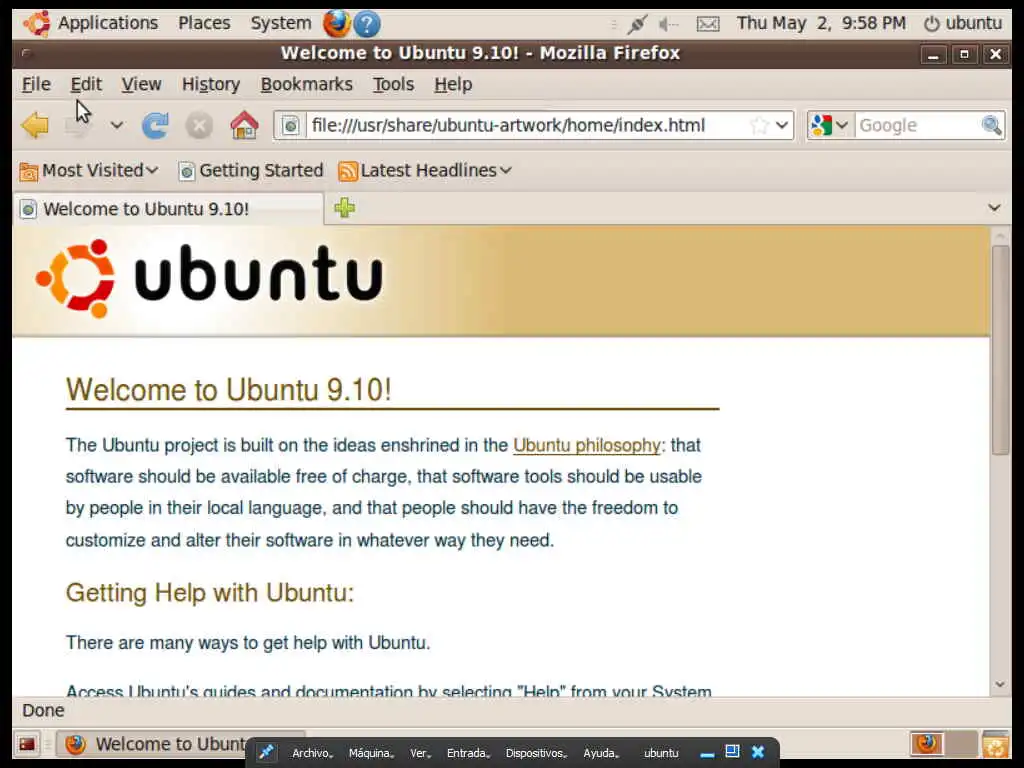Image resolution: width=1024 pixels, height=768 pixels.
Task: Click the greyed-out Stop loading button
Action: [x=199, y=125]
